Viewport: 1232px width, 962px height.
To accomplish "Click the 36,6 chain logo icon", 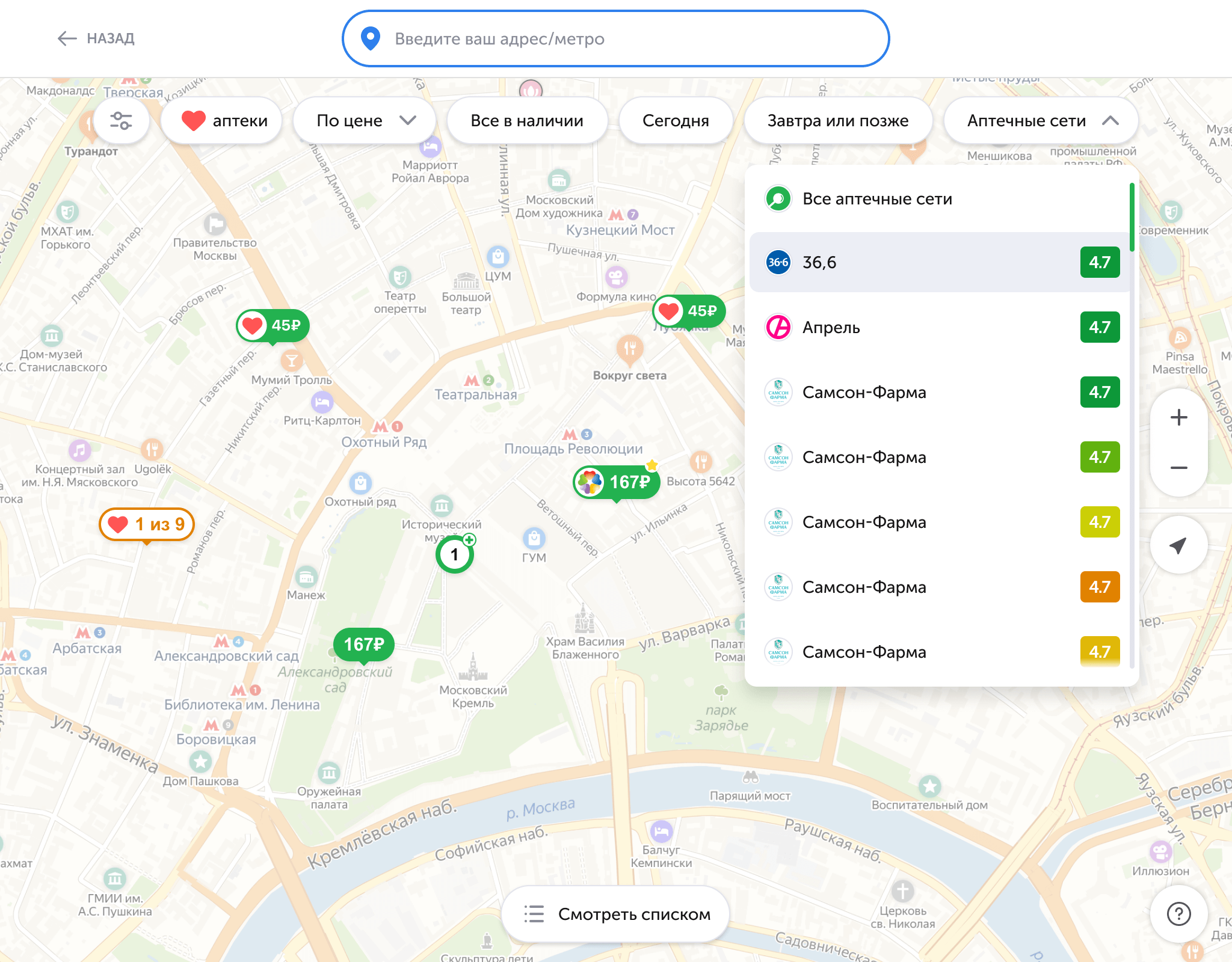I will pyautogui.click(x=778, y=262).
